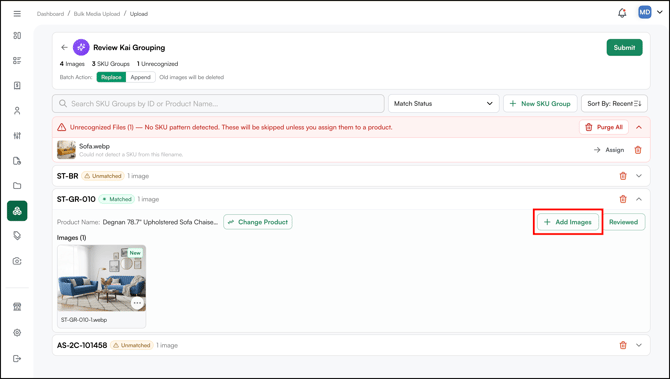Click the MD user avatar
The height and width of the screenshot is (379, 670).
pos(644,12)
